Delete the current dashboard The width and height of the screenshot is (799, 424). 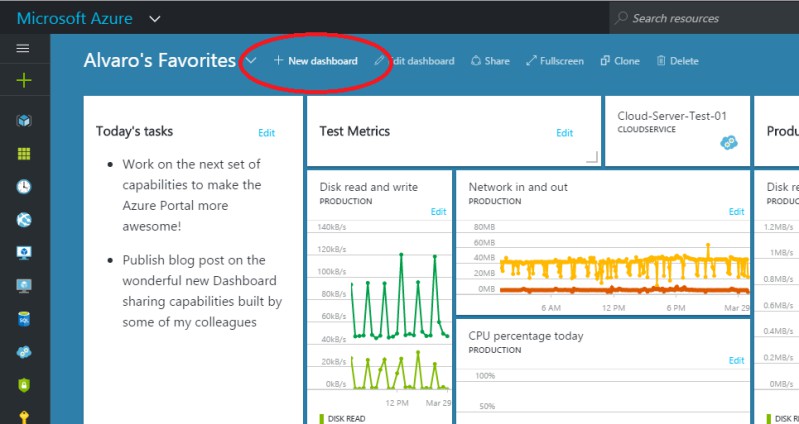677,61
